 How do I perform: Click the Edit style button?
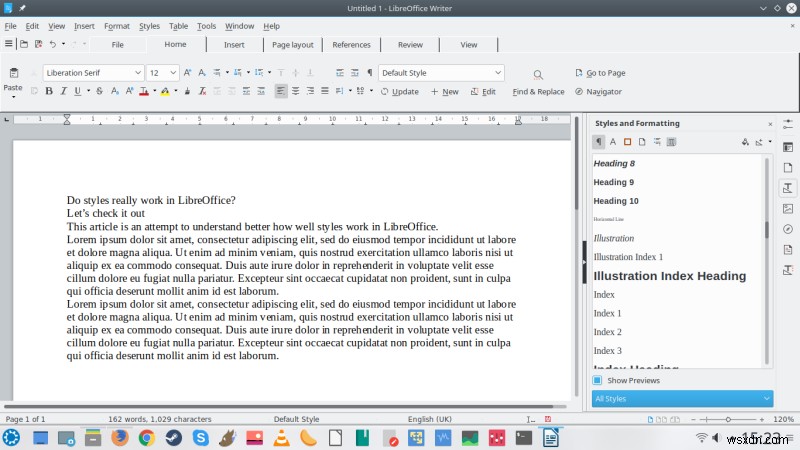pos(483,91)
